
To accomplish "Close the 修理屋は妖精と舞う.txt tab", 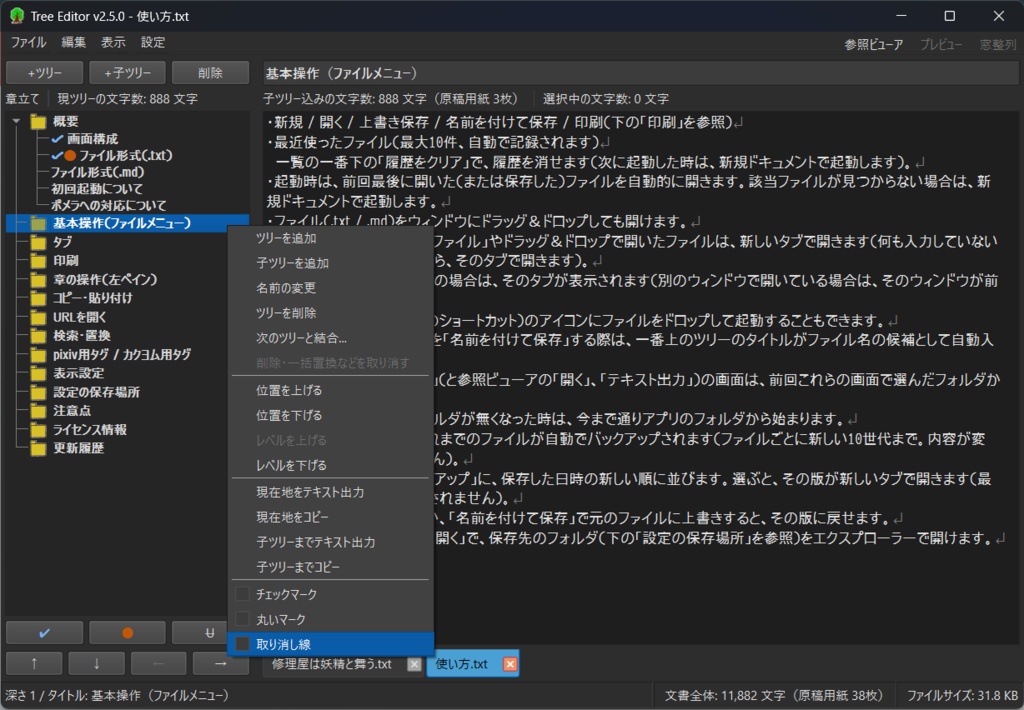I will pyautogui.click(x=414, y=664).
